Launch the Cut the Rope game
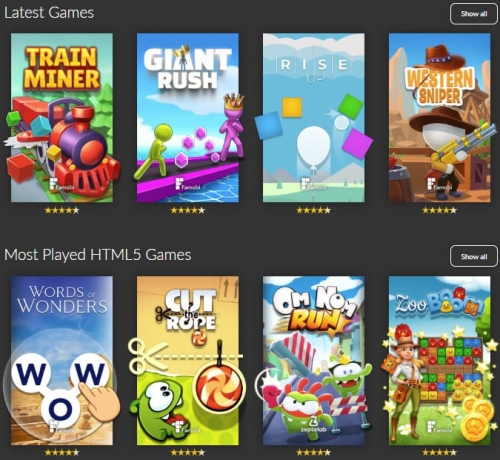This screenshot has height=460, width=500. point(188,360)
